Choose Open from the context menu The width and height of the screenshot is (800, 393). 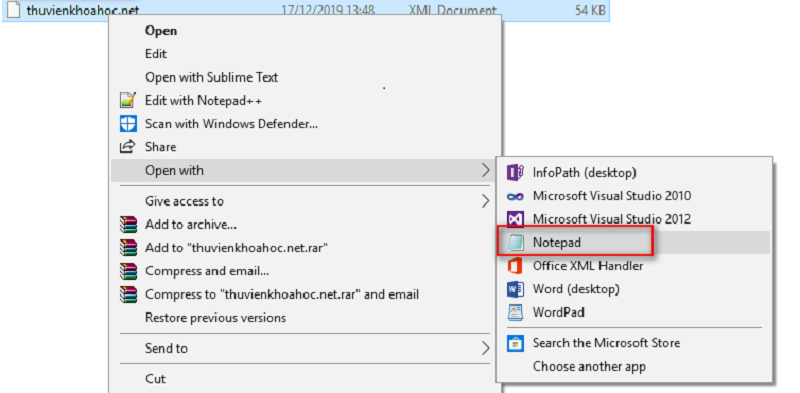pyautogui.click(x=306, y=31)
